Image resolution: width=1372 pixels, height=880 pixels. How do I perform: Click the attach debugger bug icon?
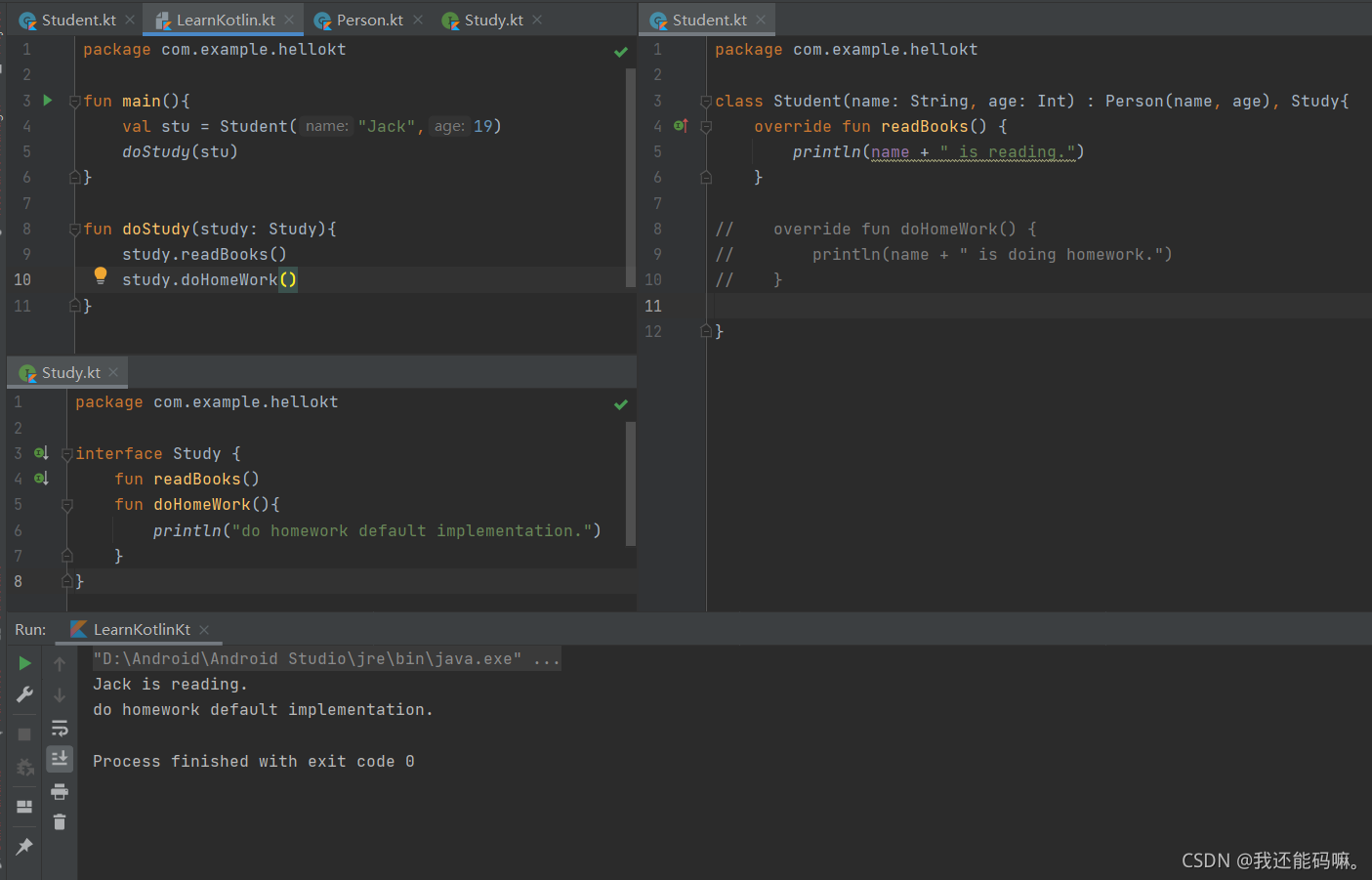24,768
